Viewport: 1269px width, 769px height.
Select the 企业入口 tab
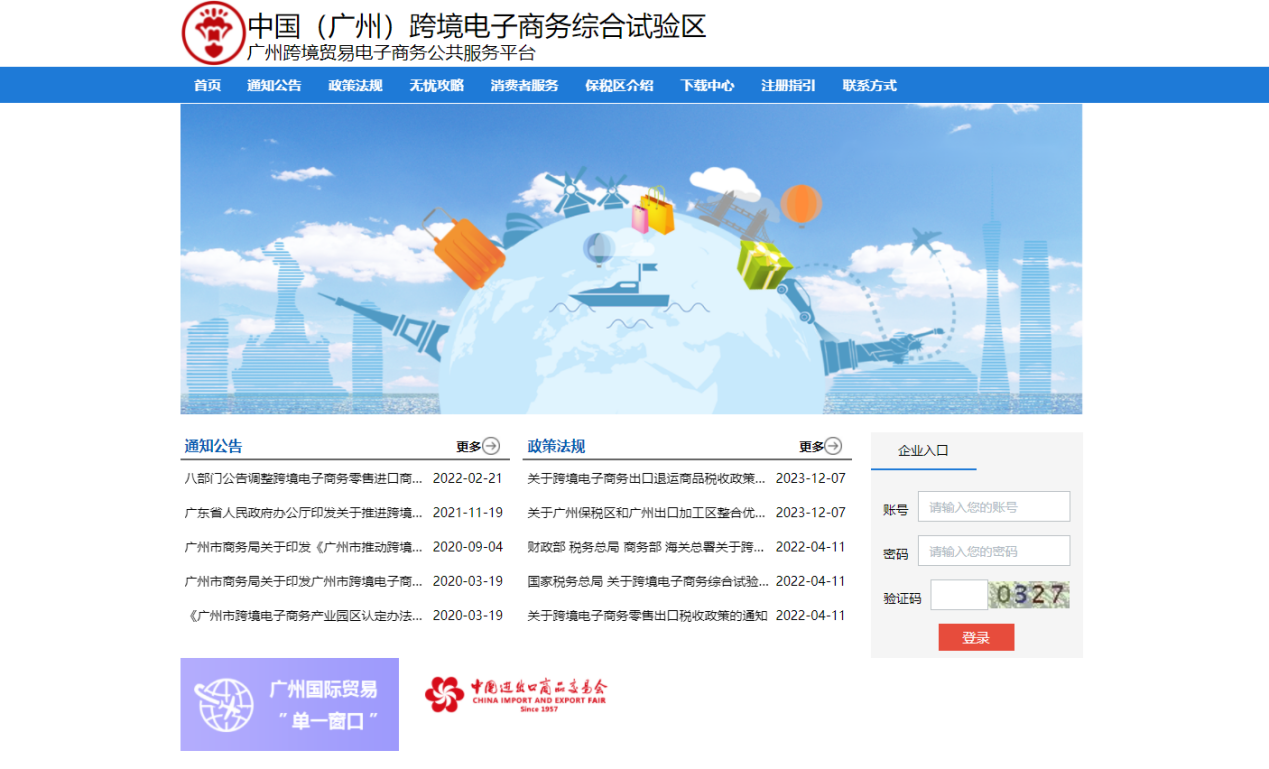click(923, 451)
